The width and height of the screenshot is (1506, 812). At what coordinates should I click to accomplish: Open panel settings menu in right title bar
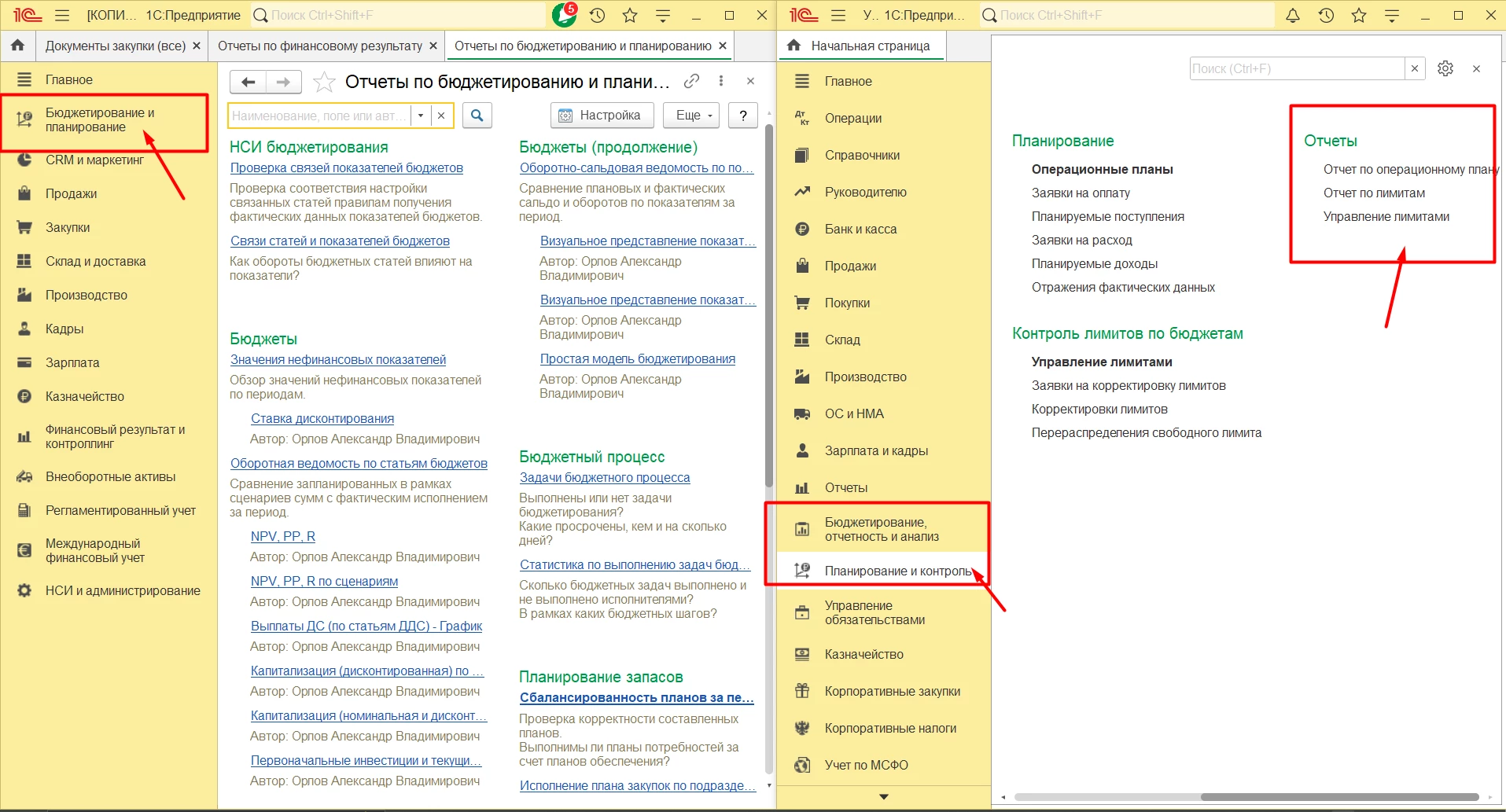pos(1392,15)
